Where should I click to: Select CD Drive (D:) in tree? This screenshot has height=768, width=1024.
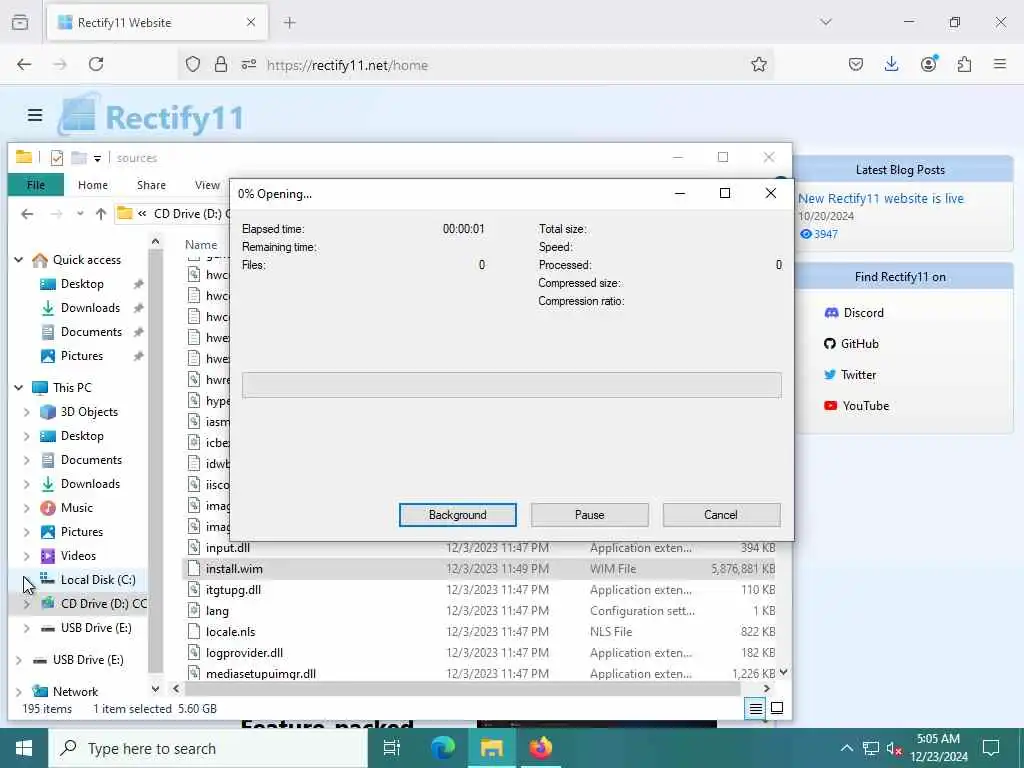pyautogui.click(x=93, y=603)
